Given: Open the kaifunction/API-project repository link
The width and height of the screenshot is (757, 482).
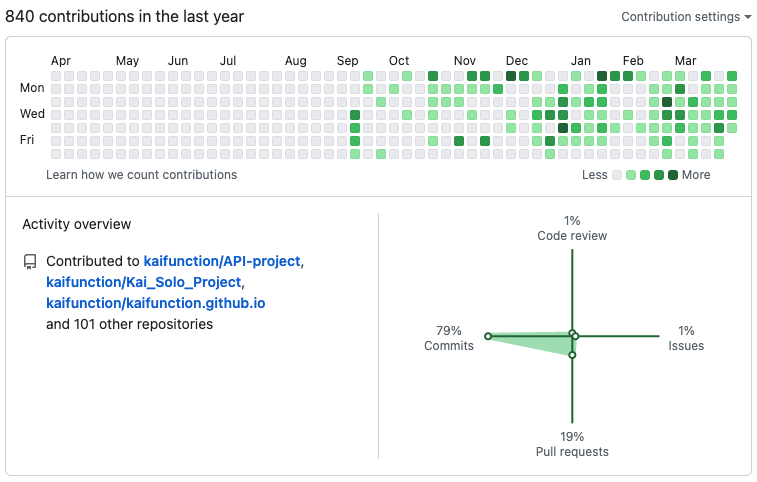Looking at the screenshot, I should pos(222,261).
